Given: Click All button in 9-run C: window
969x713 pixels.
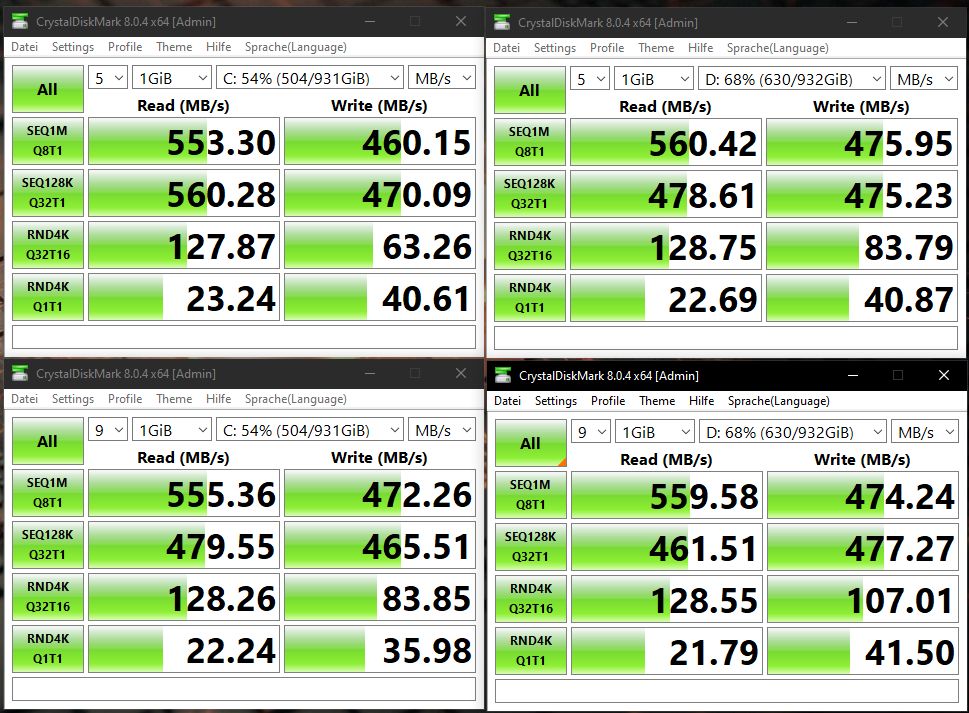Looking at the screenshot, I should (x=48, y=441).
